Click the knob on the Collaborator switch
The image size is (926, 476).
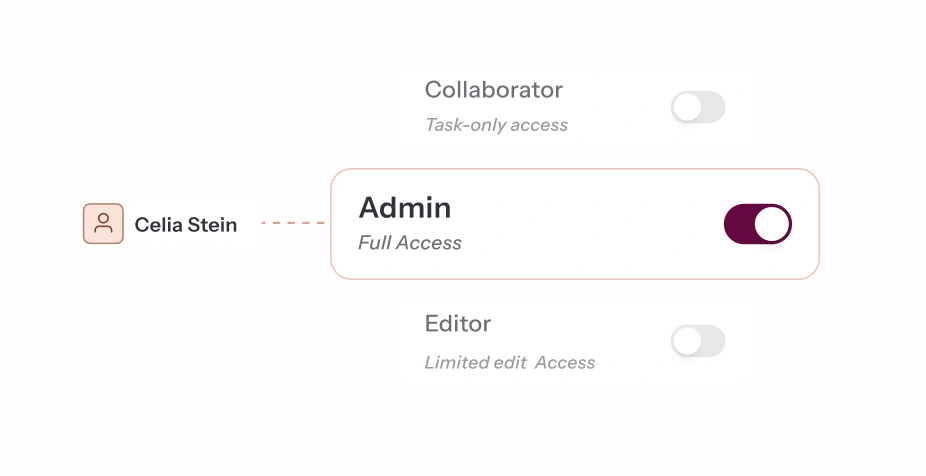click(x=687, y=107)
